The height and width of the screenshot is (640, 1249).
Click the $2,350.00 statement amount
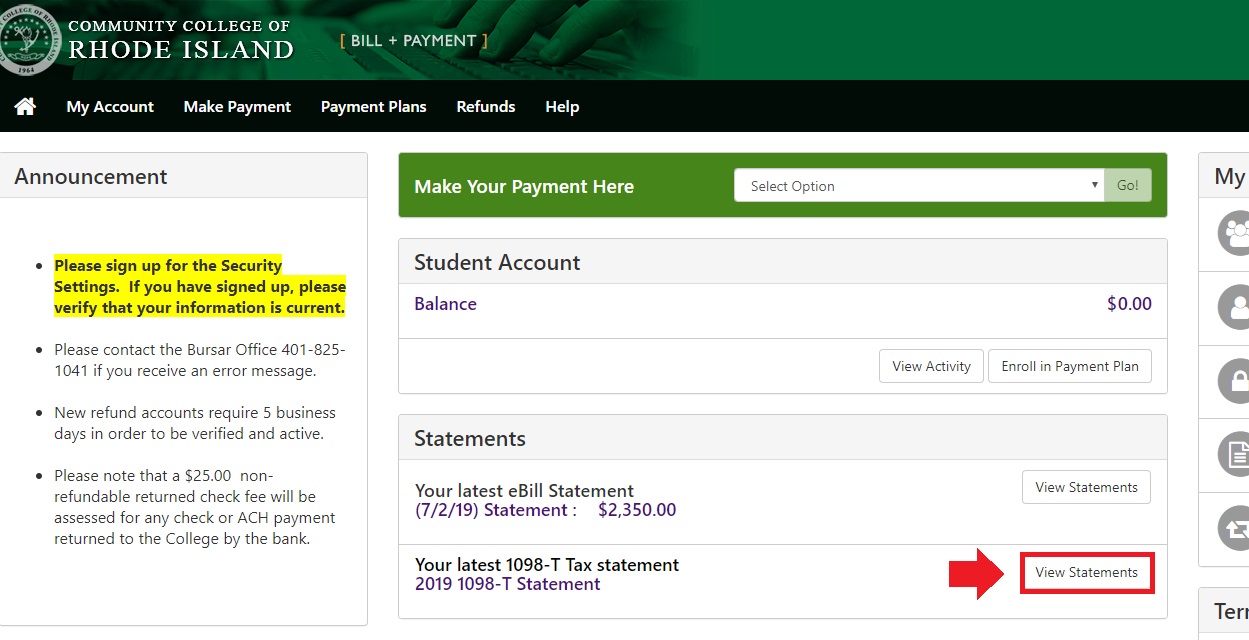point(637,510)
